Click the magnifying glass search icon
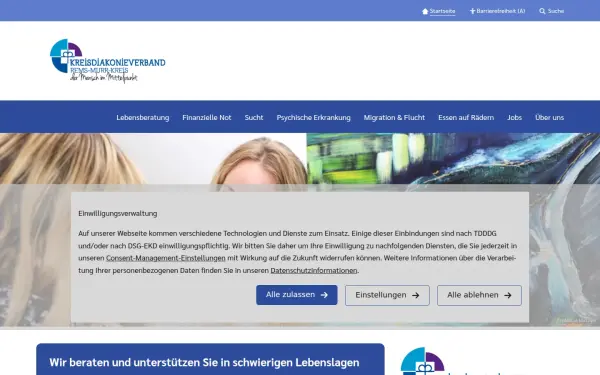Image resolution: width=600 pixels, height=375 pixels. click(x=542, y=11)
